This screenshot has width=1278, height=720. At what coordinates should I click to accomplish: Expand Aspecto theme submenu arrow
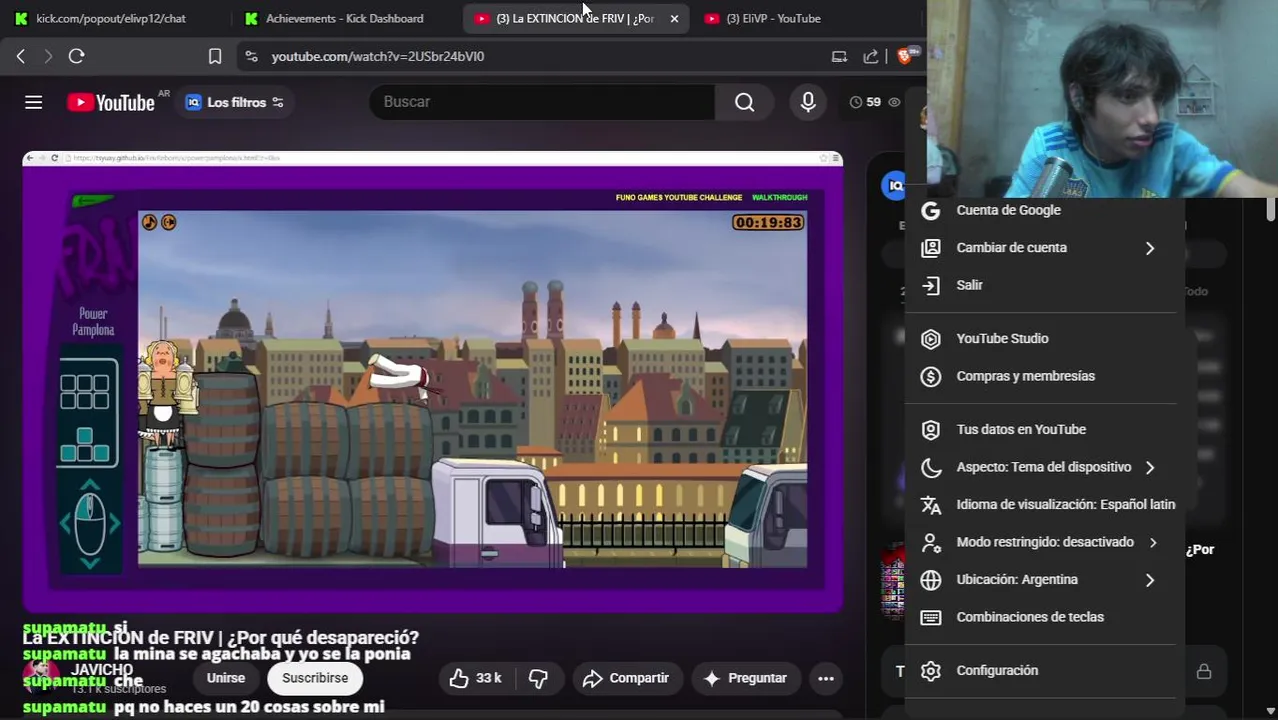click(x=1150, y=467)
